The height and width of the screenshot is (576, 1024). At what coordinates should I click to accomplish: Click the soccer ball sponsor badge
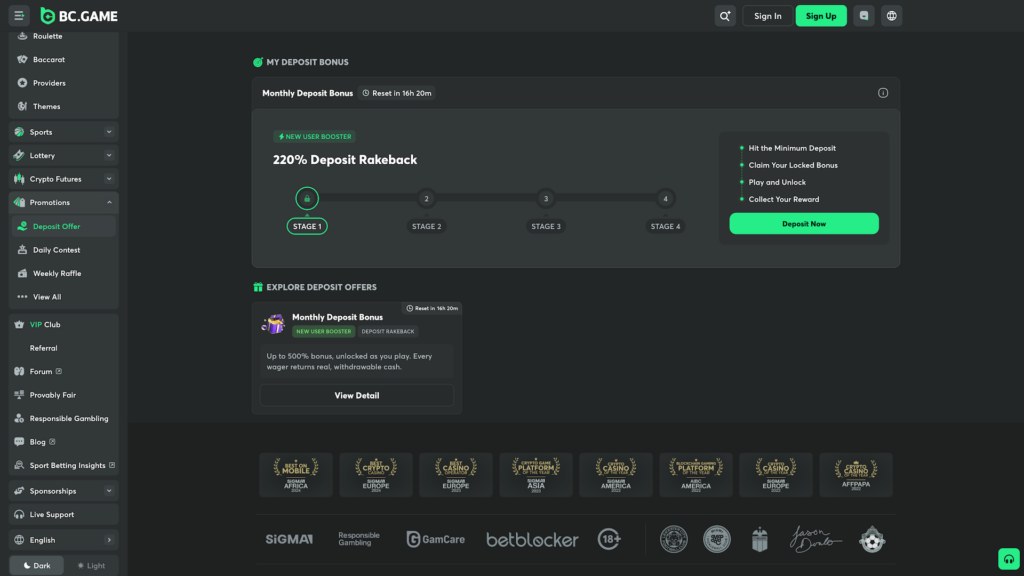[872, 539]
